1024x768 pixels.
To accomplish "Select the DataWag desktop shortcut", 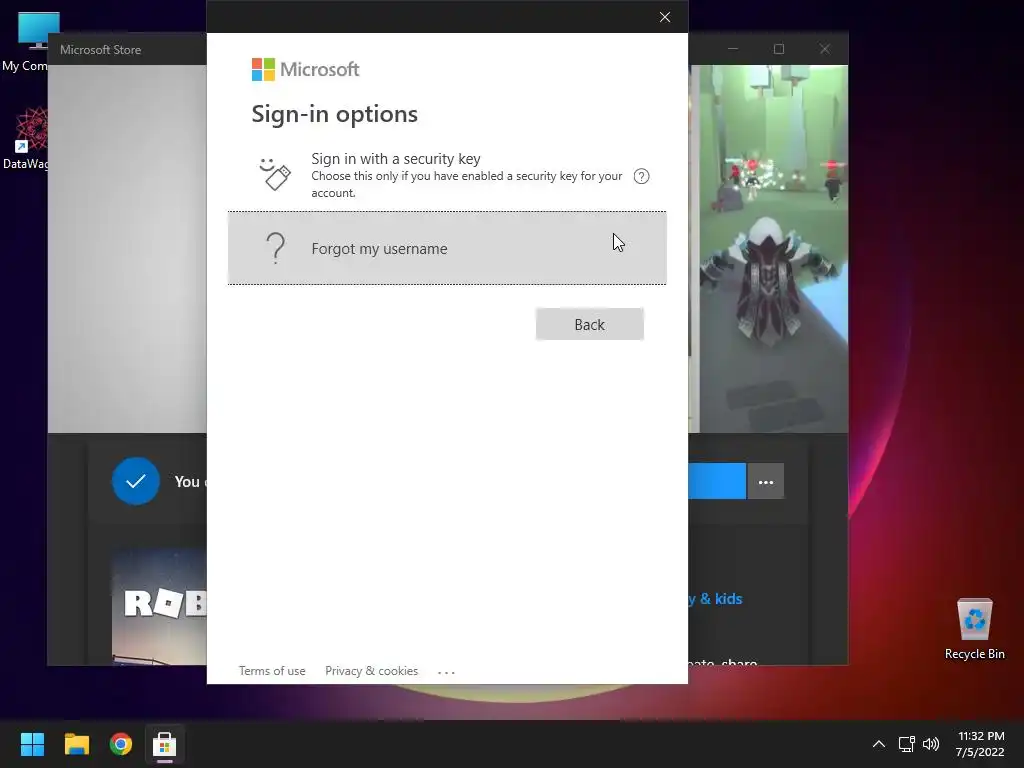I will pyautogui.click(x=26, y=138).
